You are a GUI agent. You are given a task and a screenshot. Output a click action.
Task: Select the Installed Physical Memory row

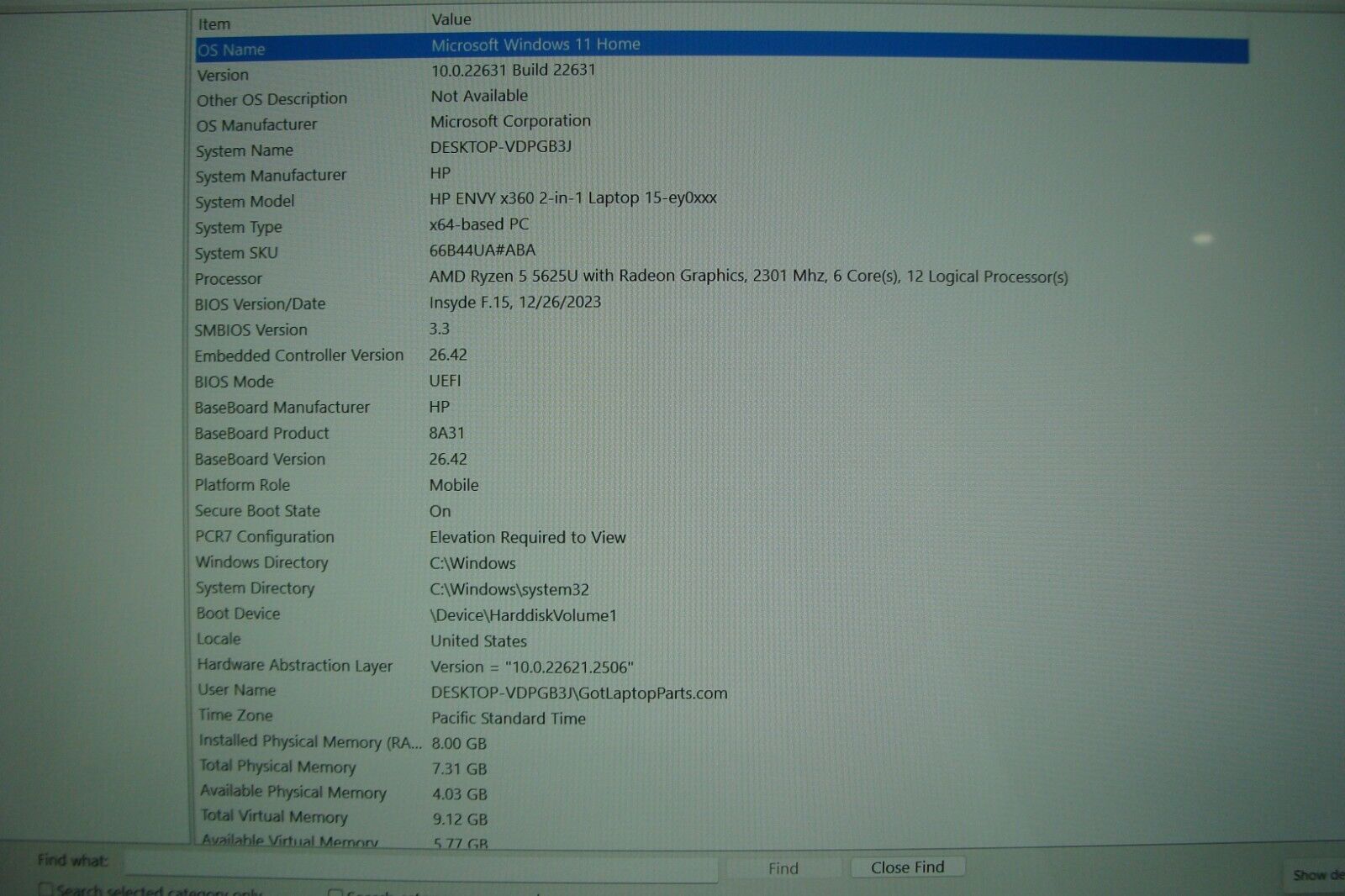[x=721, y=742]
